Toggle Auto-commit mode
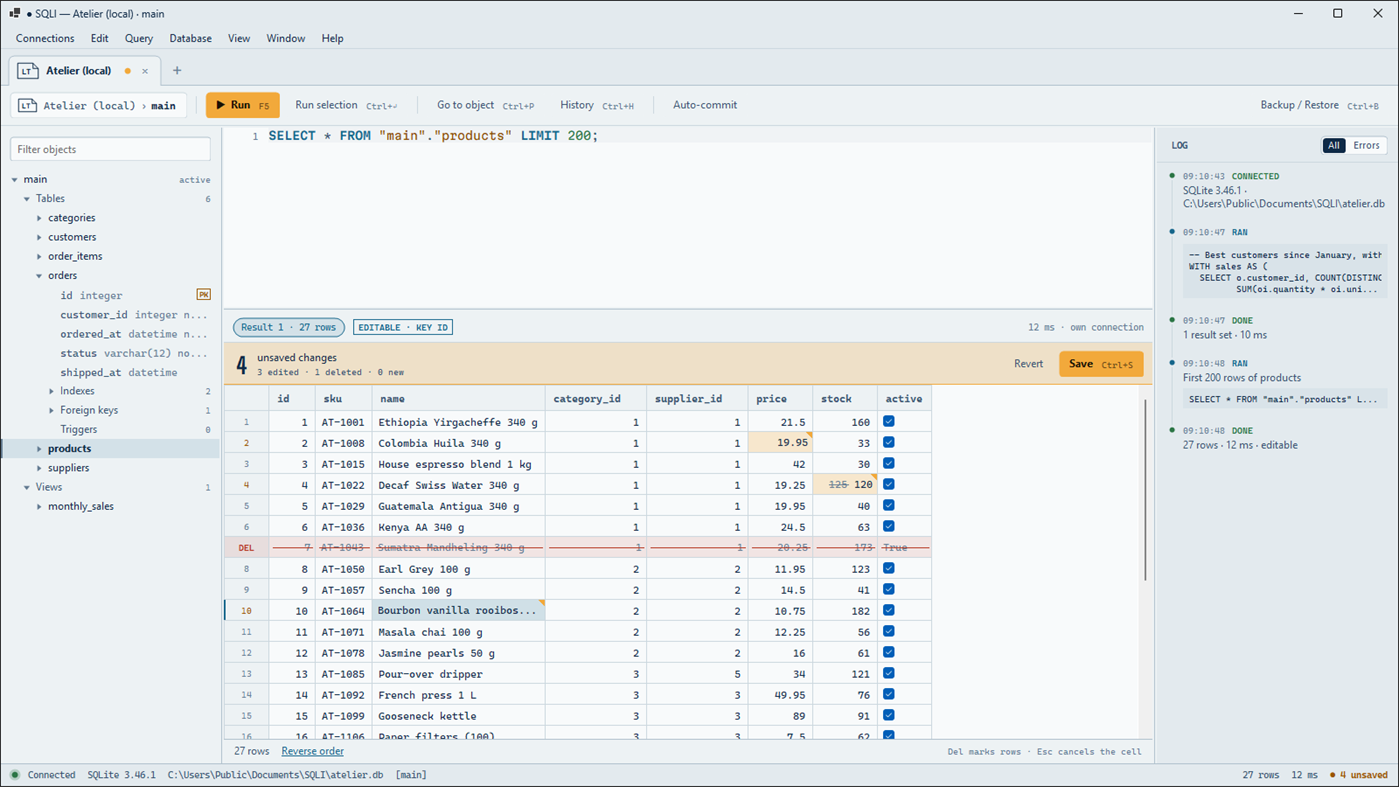1399x787 pixels. (x=705, y=105)
